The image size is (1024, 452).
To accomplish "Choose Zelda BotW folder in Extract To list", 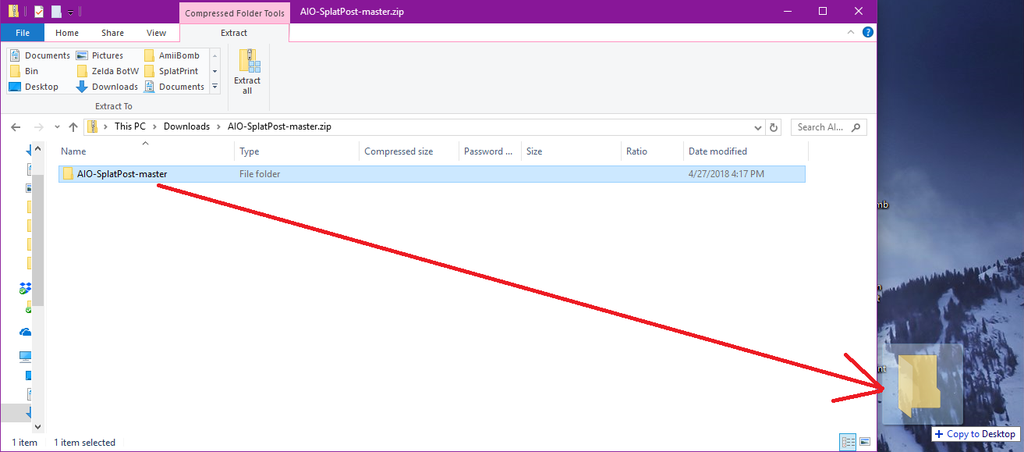I will [x=106, y=71].
